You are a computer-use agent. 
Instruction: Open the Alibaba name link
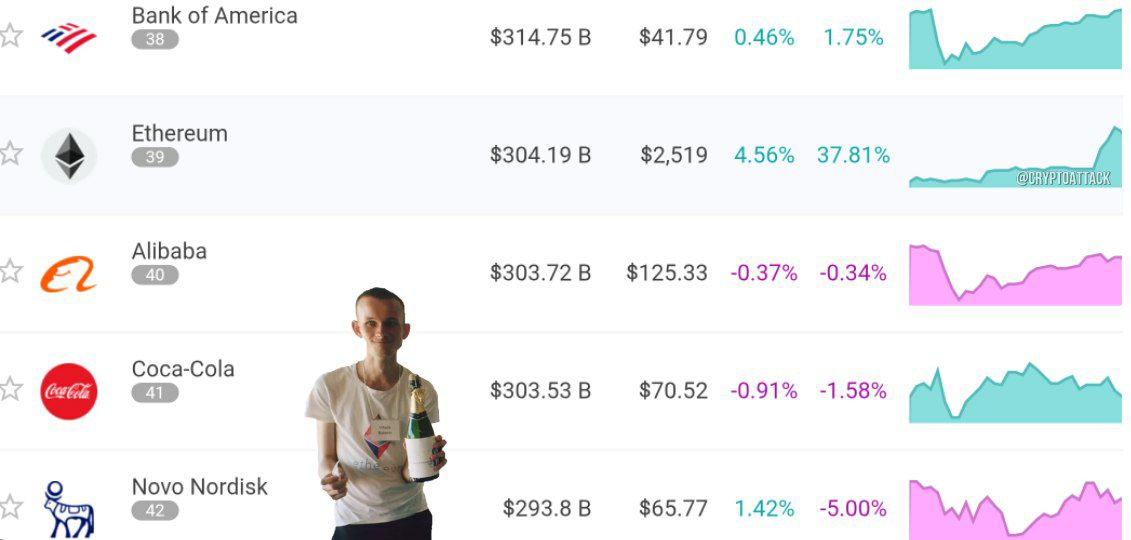click(169, 251)
